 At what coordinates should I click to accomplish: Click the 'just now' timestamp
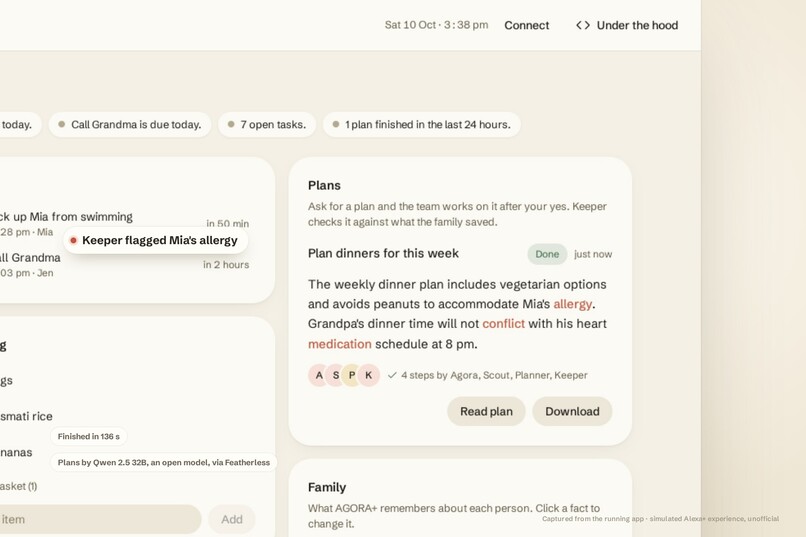point(593,254)
